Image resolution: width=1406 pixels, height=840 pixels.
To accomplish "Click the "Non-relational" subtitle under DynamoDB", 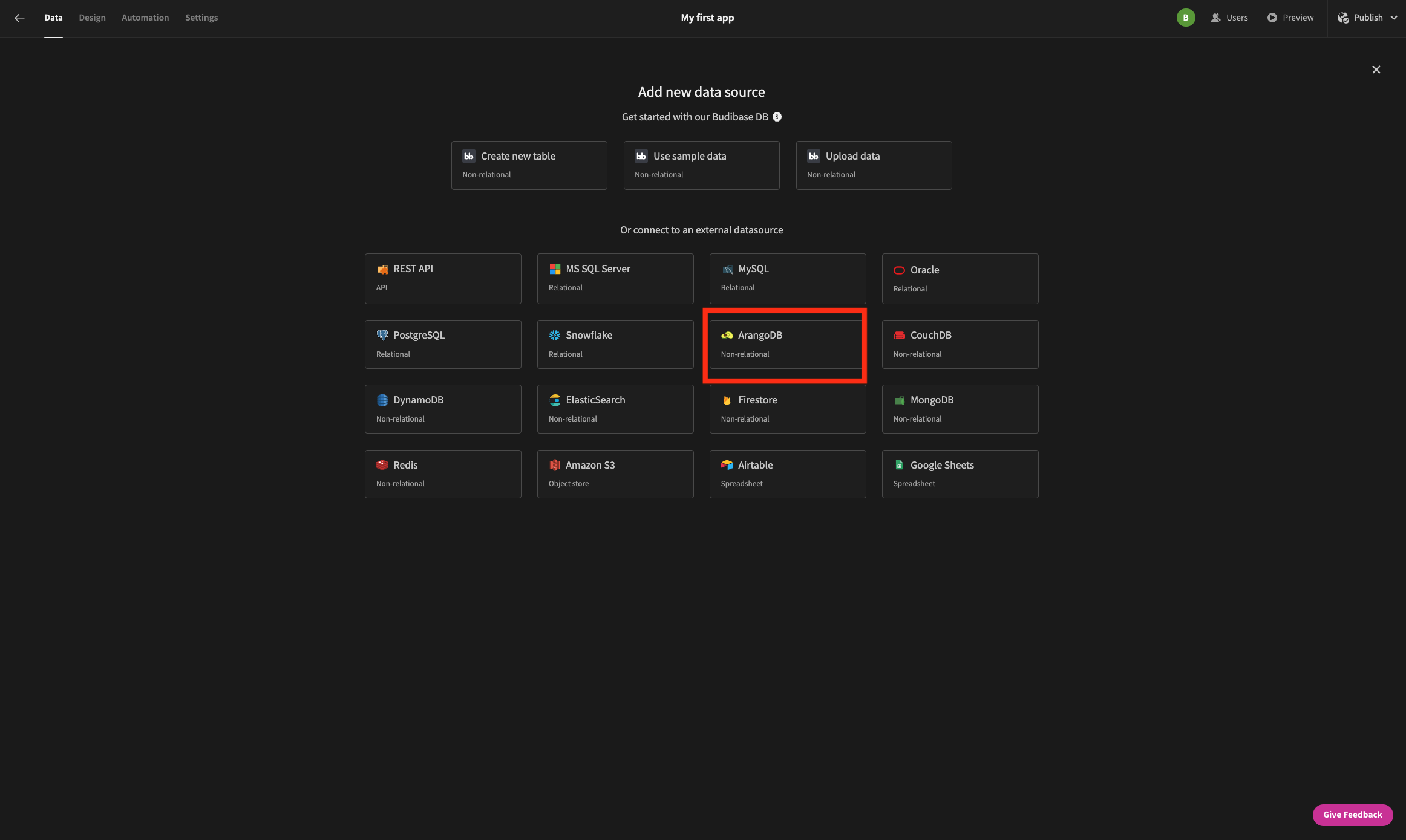I will click(401, 419).
